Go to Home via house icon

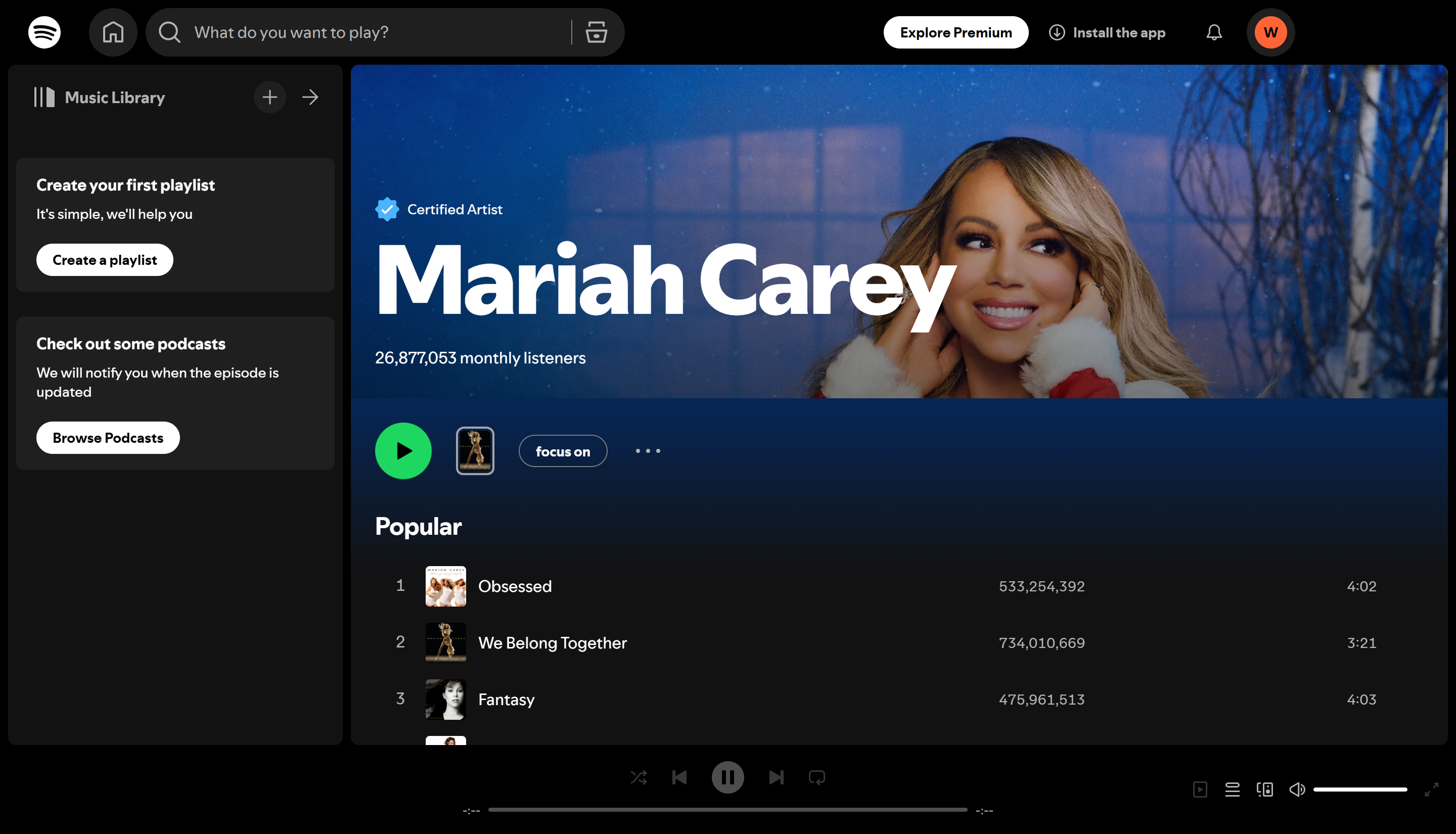113,32
